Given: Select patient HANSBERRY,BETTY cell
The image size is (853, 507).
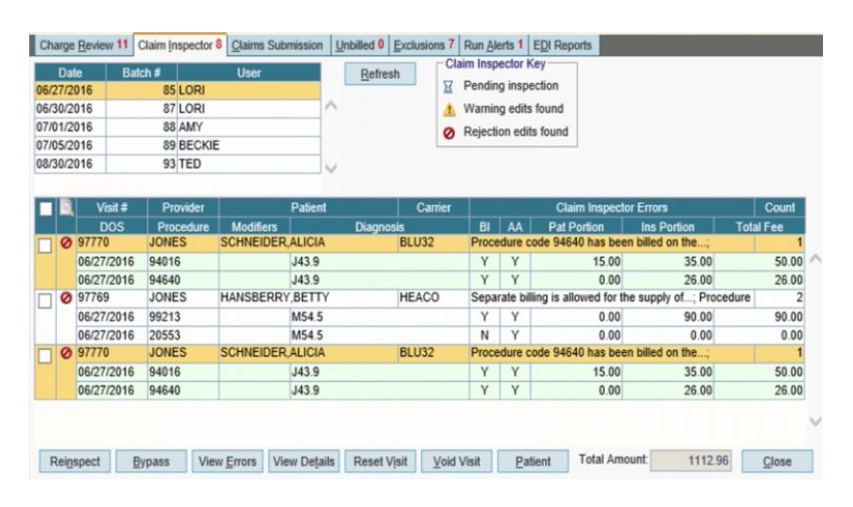Looking at the screenshot, I should coord(308,298).
